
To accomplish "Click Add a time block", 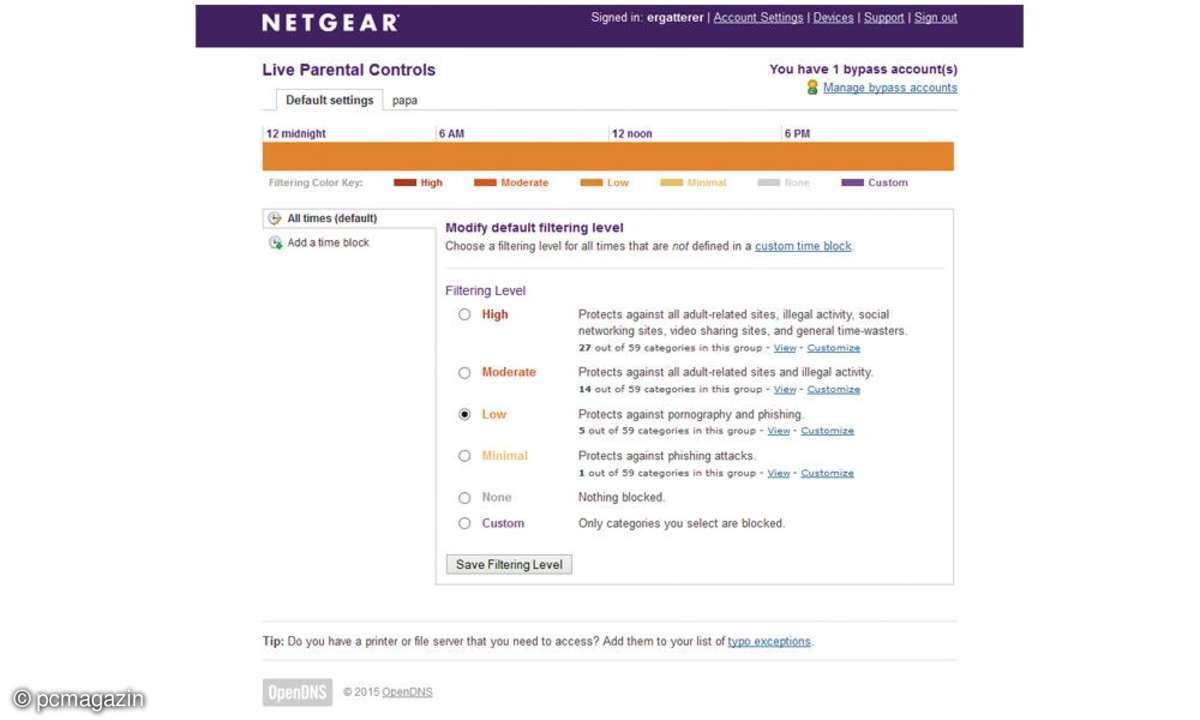I will click(328, 243).
